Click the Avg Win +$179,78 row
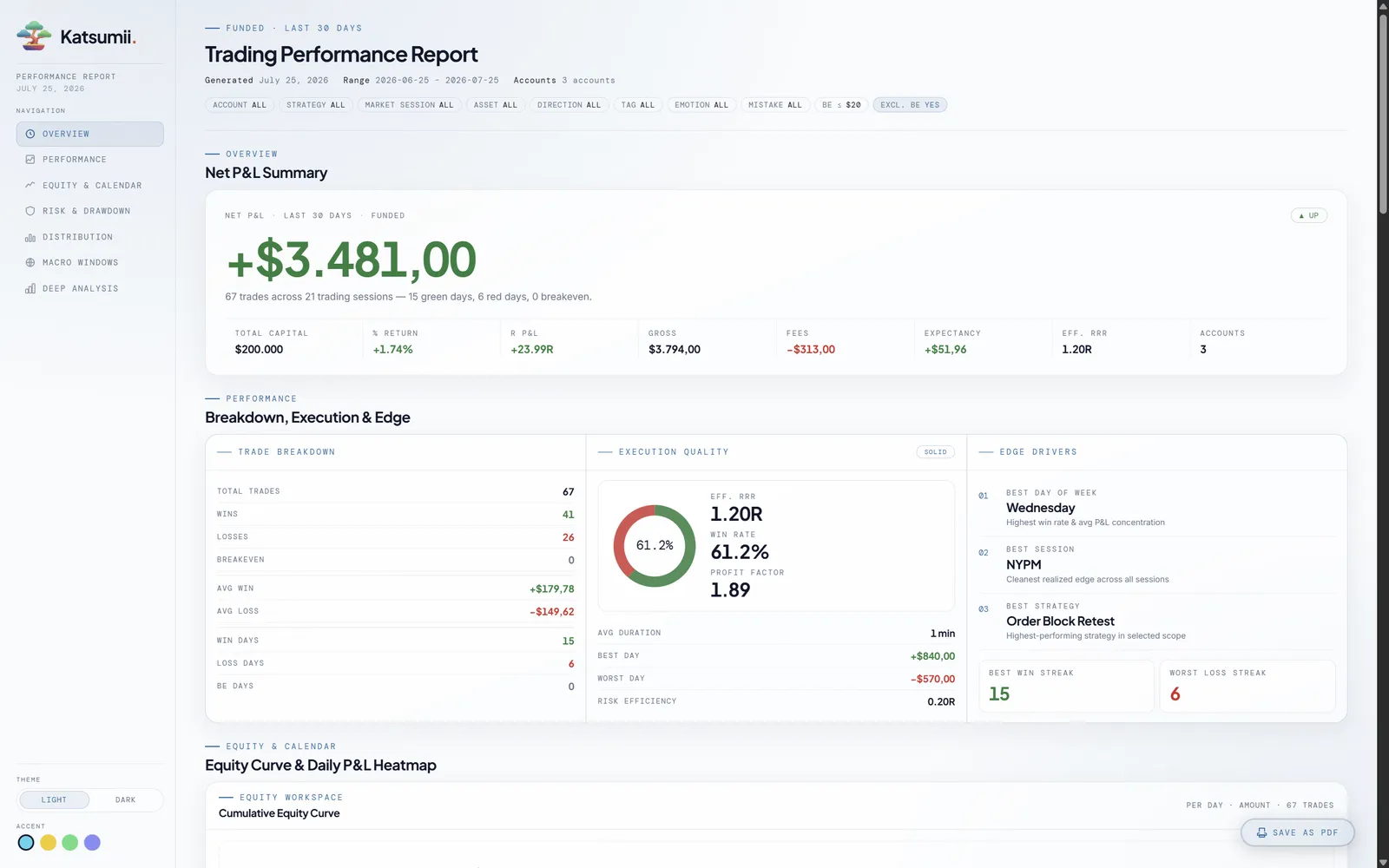This screenshot has width=1389, height=868. pyautogui.click(x=395, y=589)
